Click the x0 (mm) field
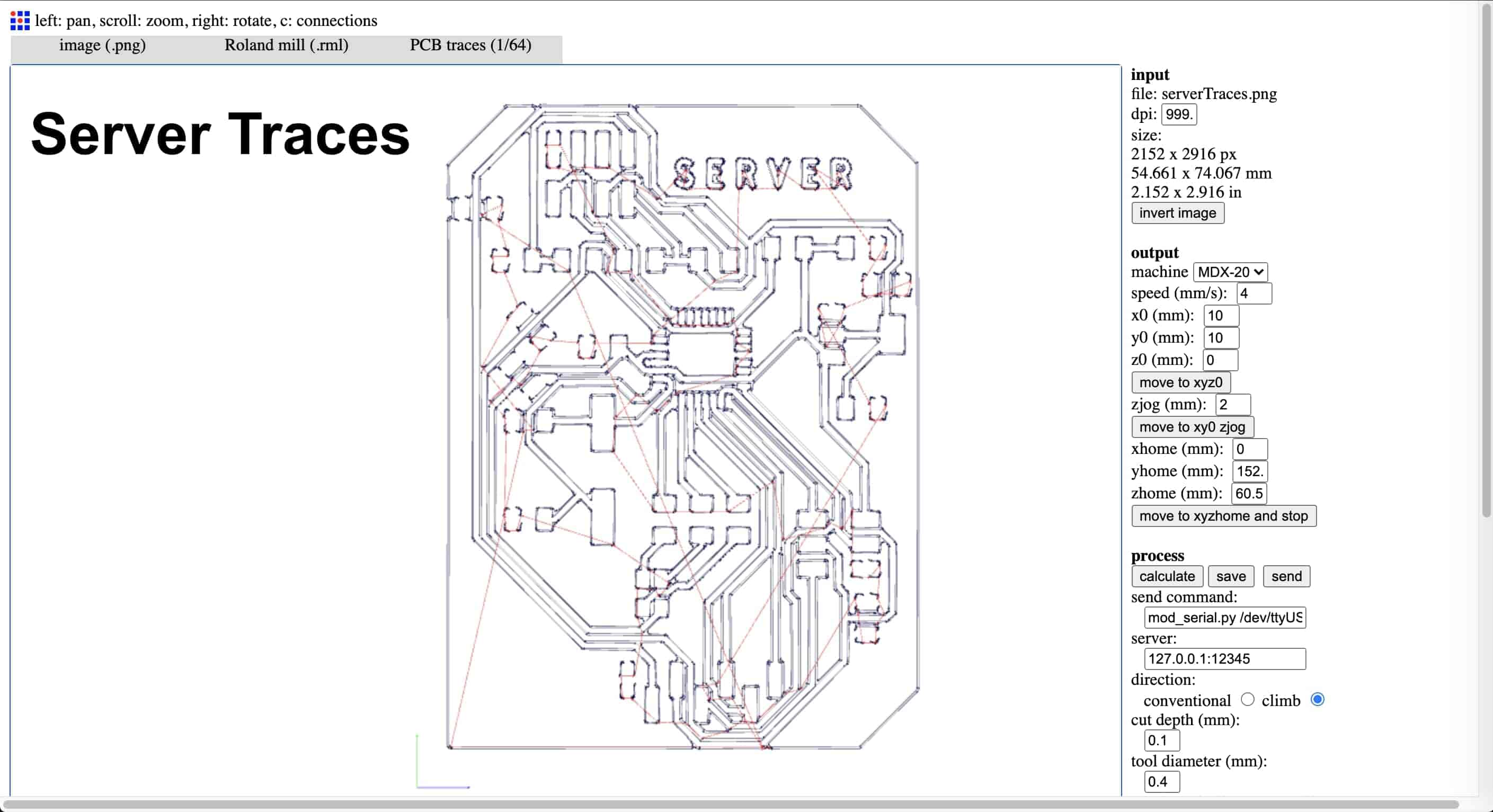 pyautogui.click(x=1221, y=315)
